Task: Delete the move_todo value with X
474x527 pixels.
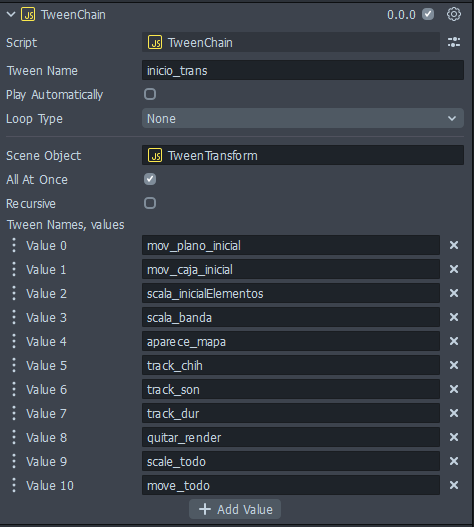Action: click(x=454, y=485)
